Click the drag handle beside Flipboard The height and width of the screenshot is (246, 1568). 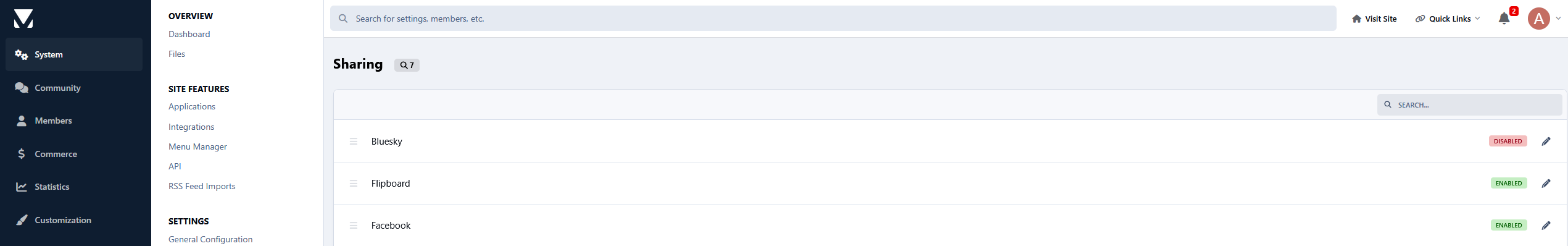point(354,184)
